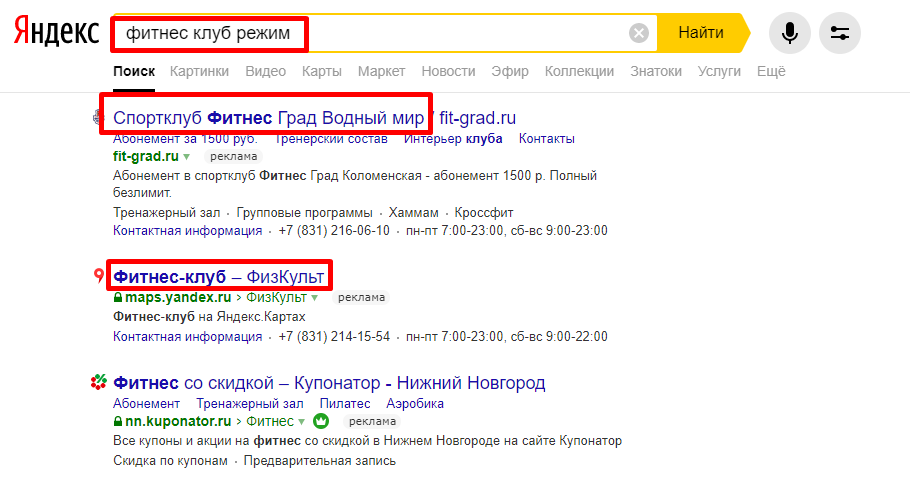Open fit-grad Контакты sitelink
Viewport: 910px width, 491px height.
(x=547, y=139)
